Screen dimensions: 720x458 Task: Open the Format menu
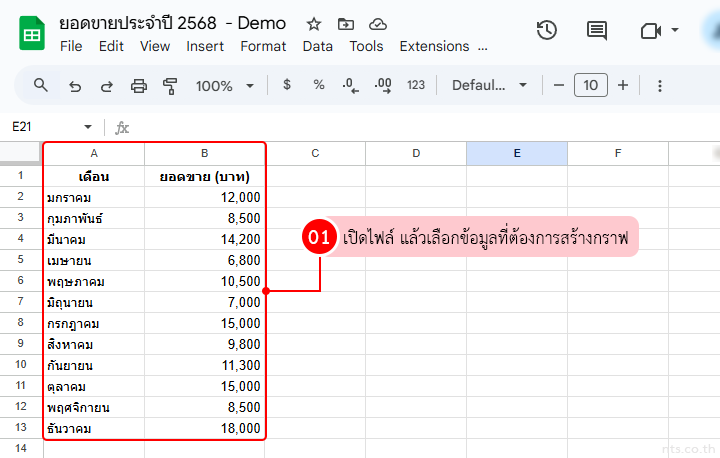[263, 46]
